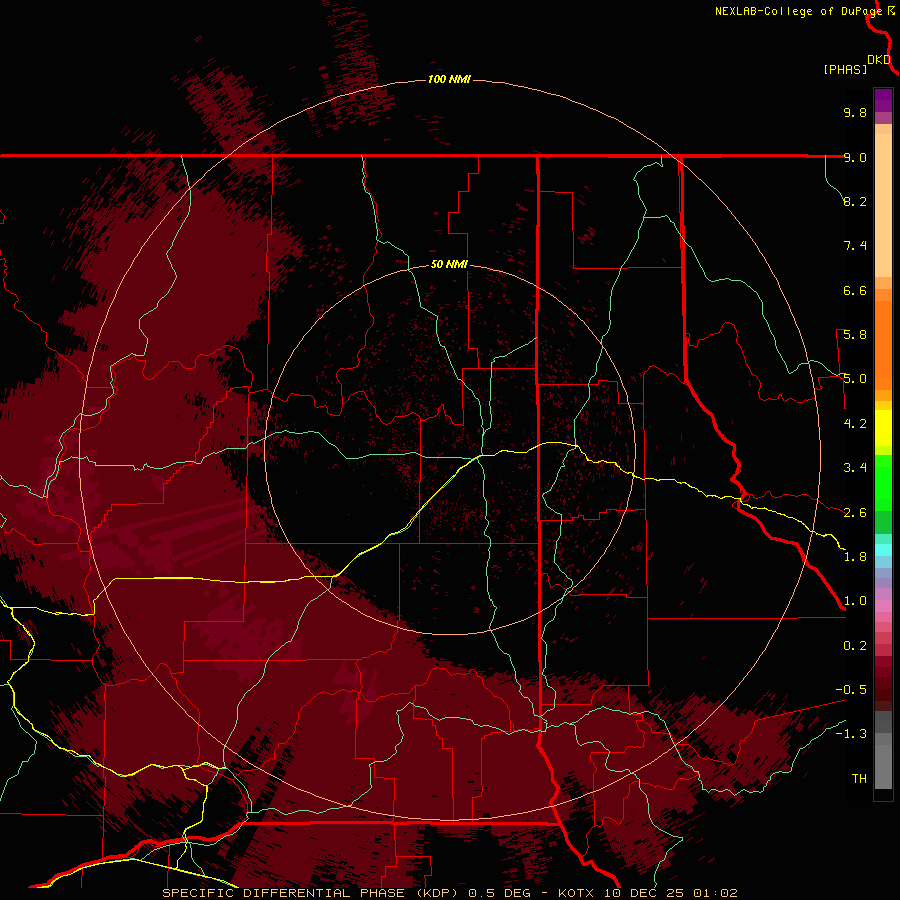Click the 1.0 scale value
The height and width of the screenshot is (900, 900).
[x=855, y=601]
